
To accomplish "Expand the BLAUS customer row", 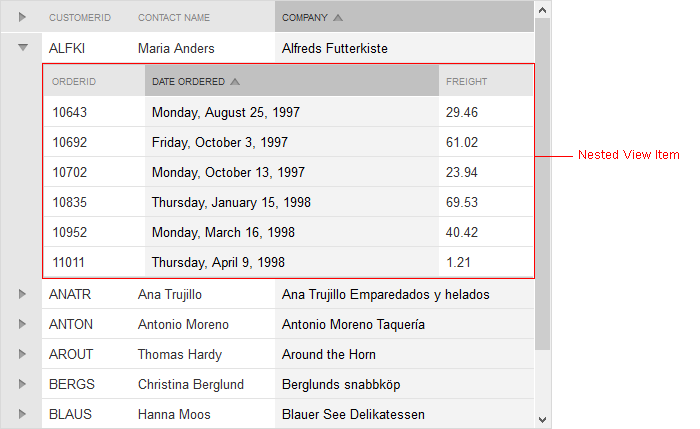I will [22, 414].
